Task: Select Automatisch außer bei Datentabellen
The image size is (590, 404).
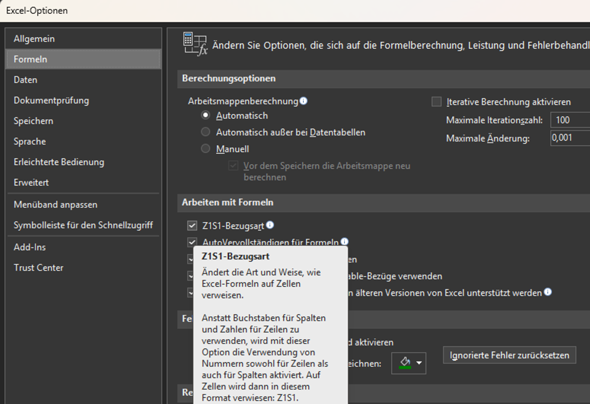Action: 205,132
